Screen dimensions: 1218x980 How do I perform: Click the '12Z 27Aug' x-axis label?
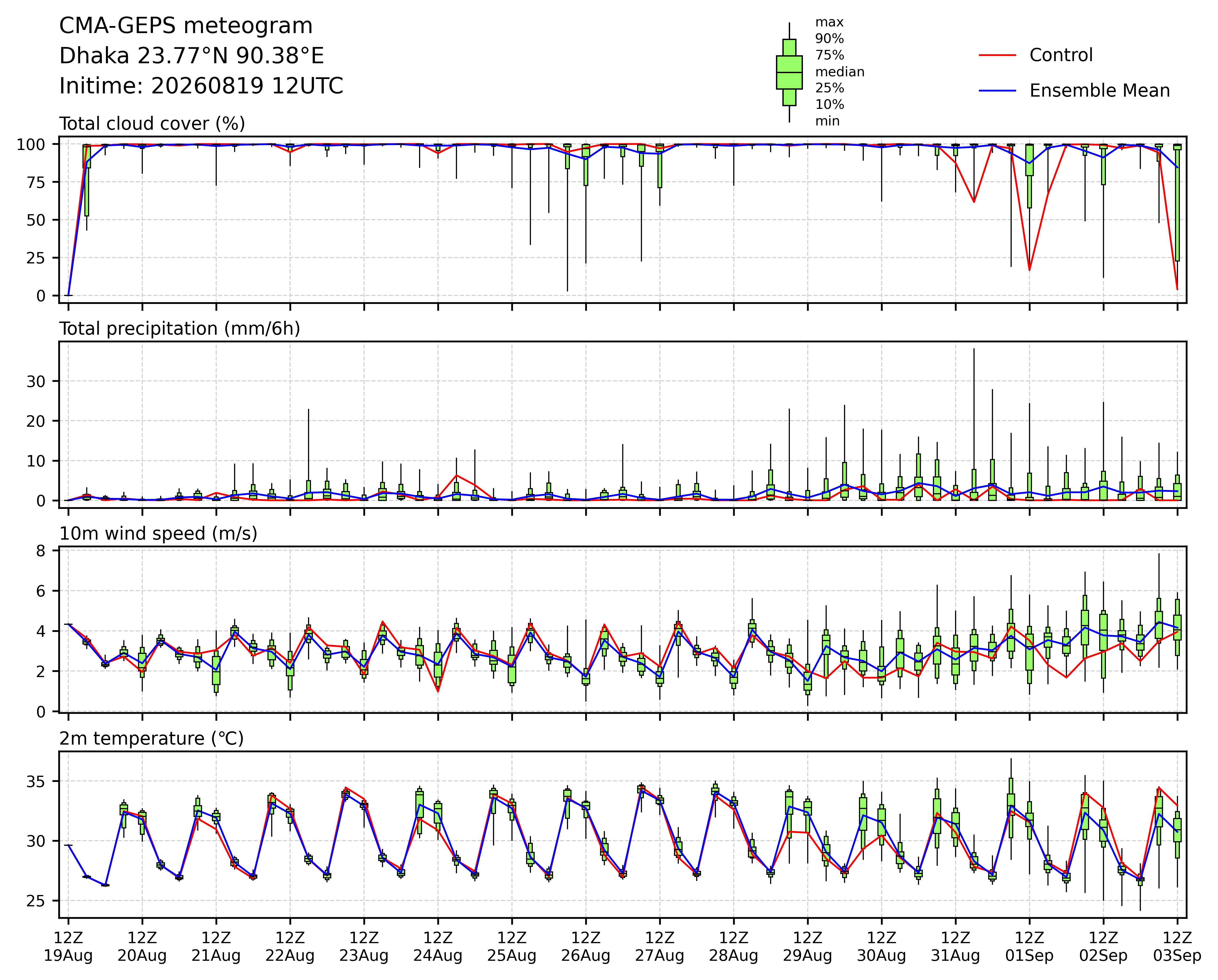(659, 947)
